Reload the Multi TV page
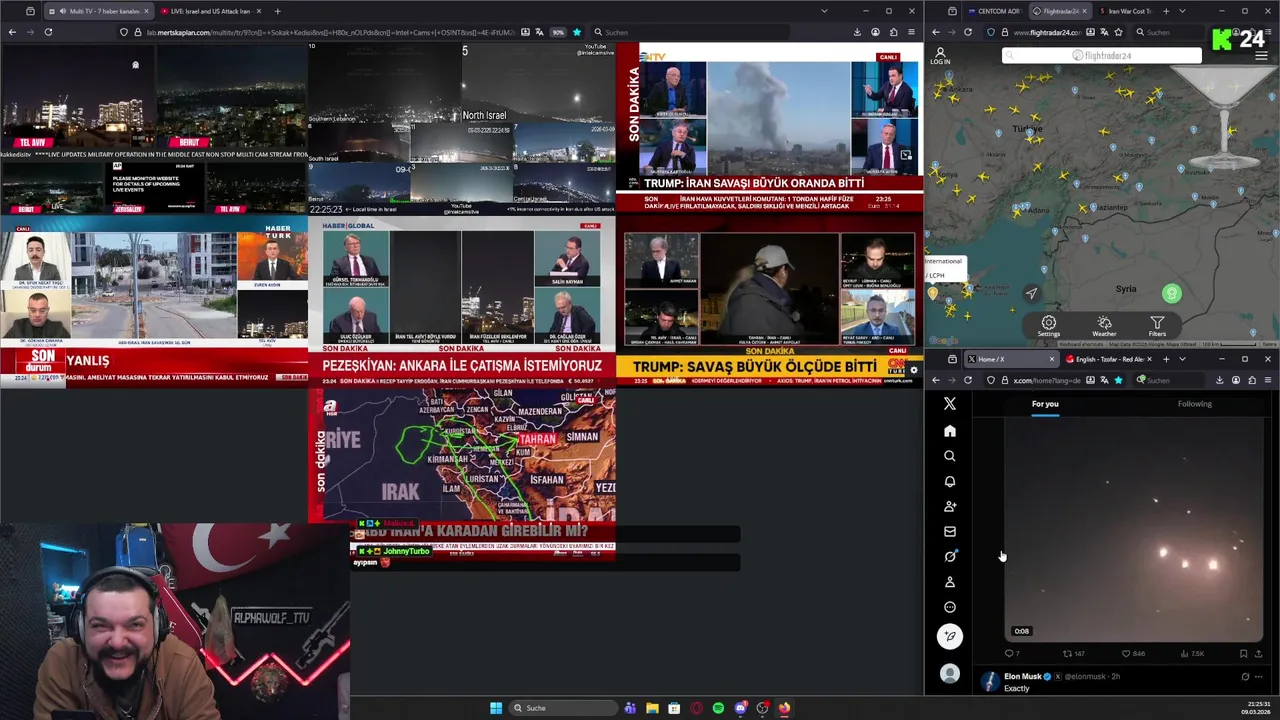This screenshot has height=720, width=1280. click(48, 32)
